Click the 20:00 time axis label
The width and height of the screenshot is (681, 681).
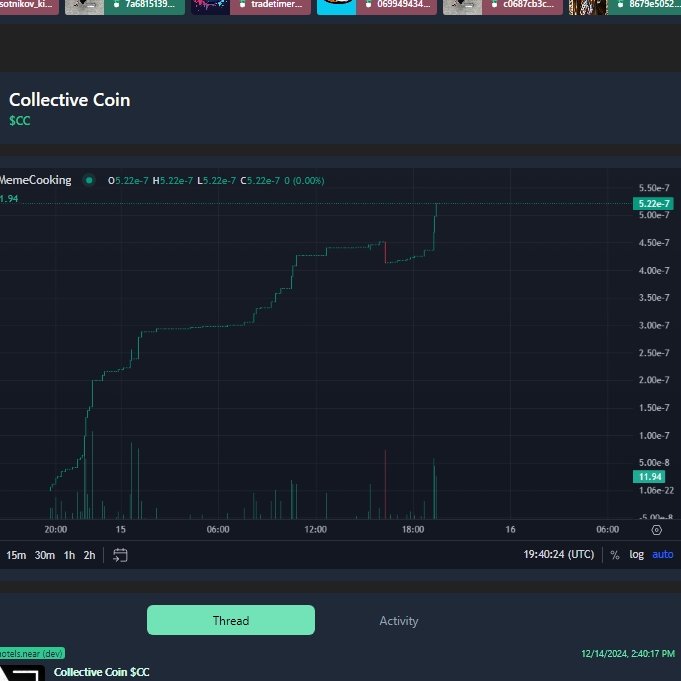click(x=56, y=529)
